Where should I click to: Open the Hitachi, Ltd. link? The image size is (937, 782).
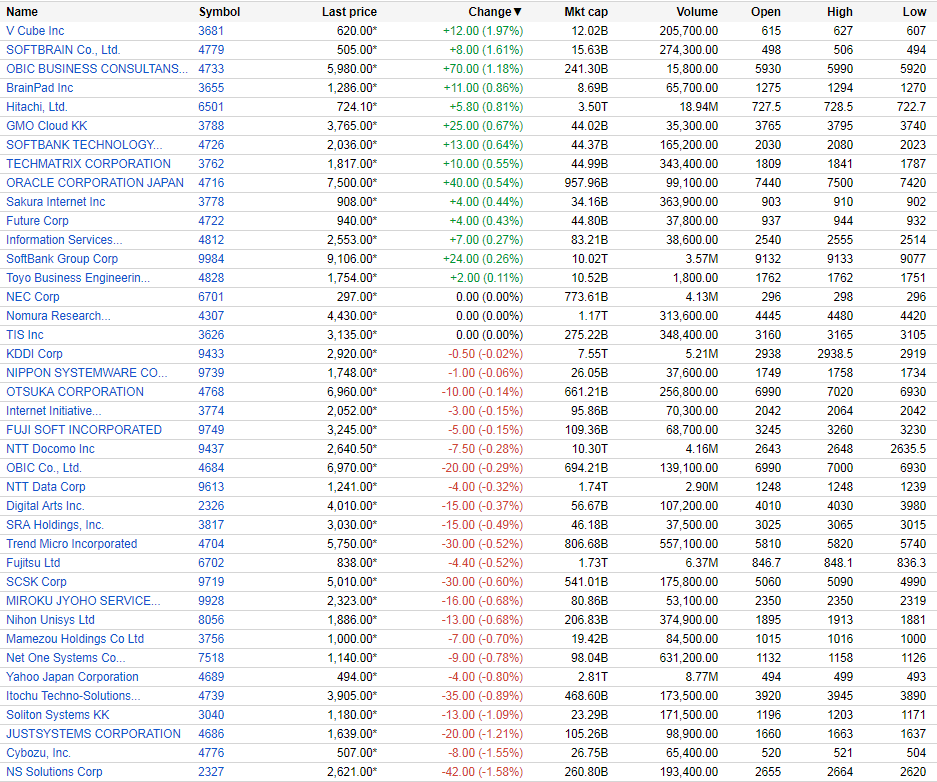(36, 107)
